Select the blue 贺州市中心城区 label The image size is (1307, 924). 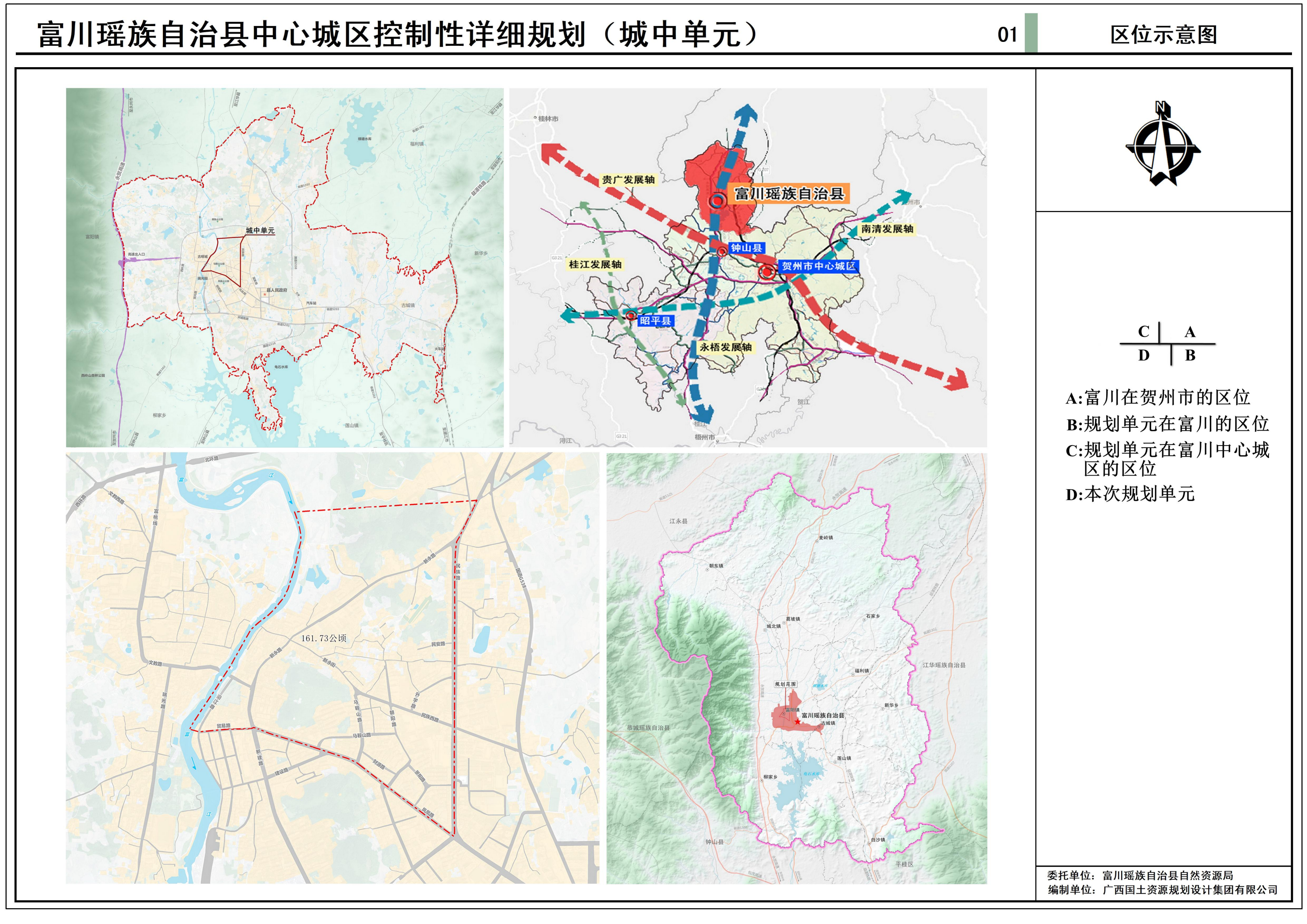(x=818, y=266)
